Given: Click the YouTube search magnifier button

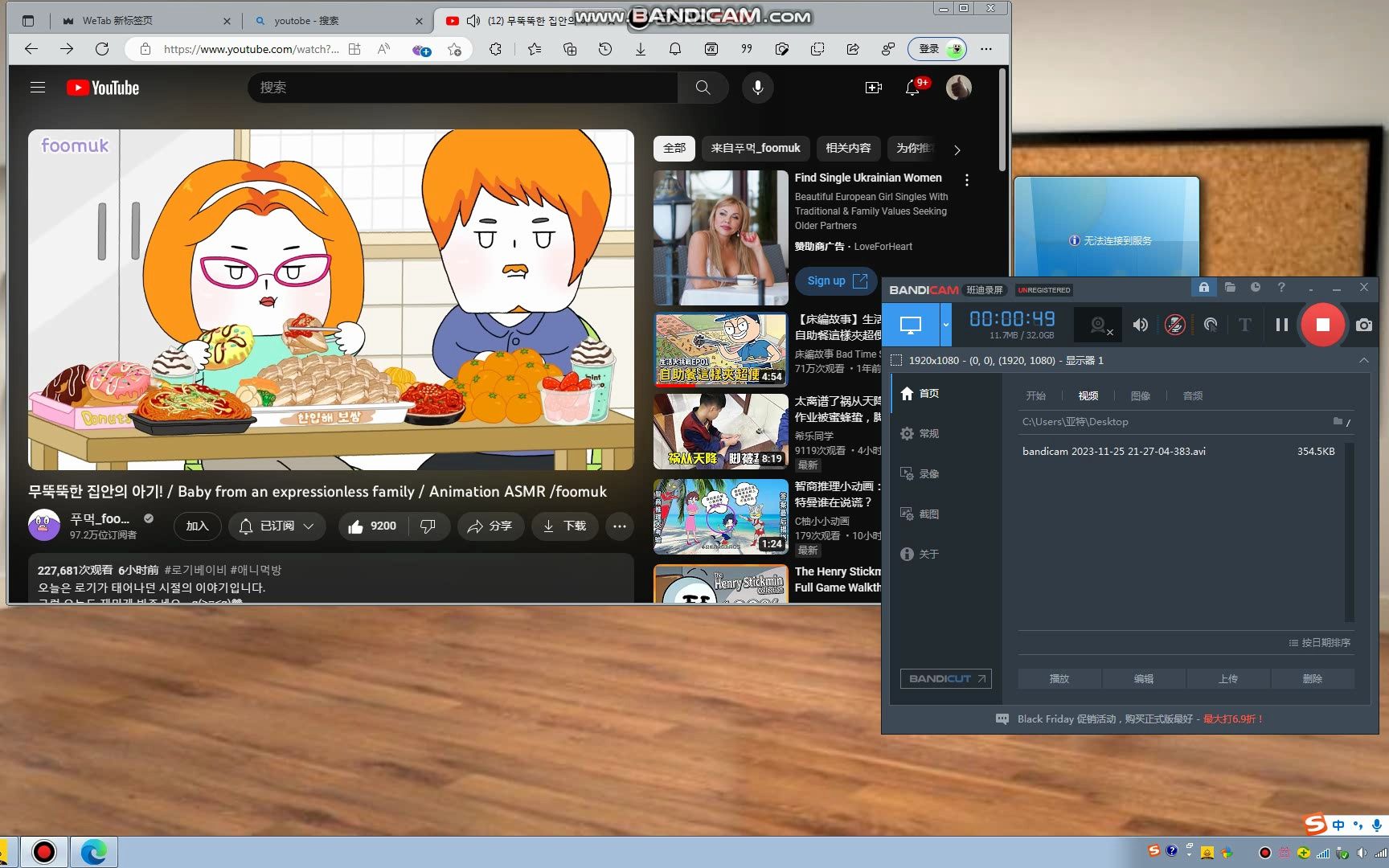Looking at the screenshot, I should (703, 88).
